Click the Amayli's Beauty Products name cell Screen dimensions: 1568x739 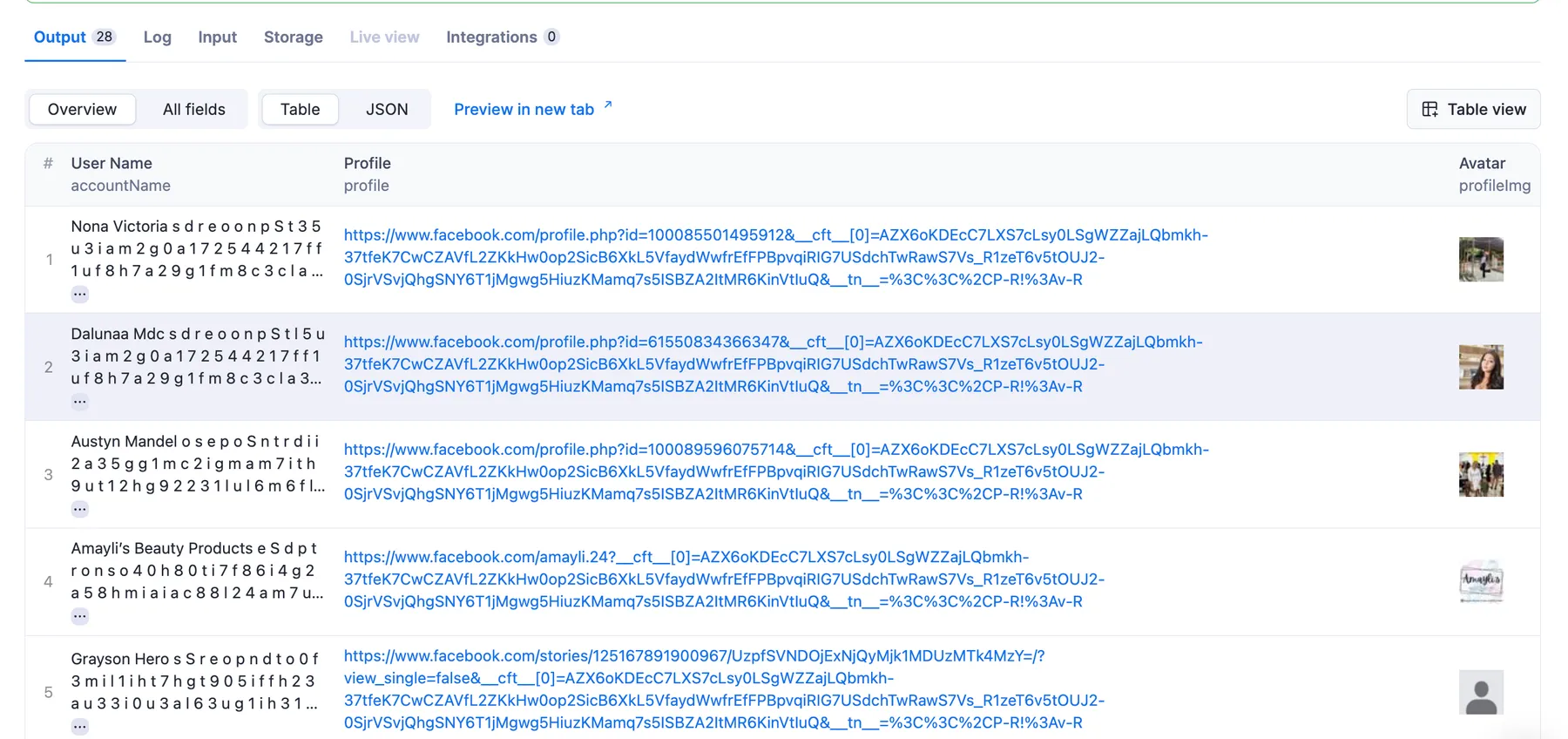click(198, 570)
